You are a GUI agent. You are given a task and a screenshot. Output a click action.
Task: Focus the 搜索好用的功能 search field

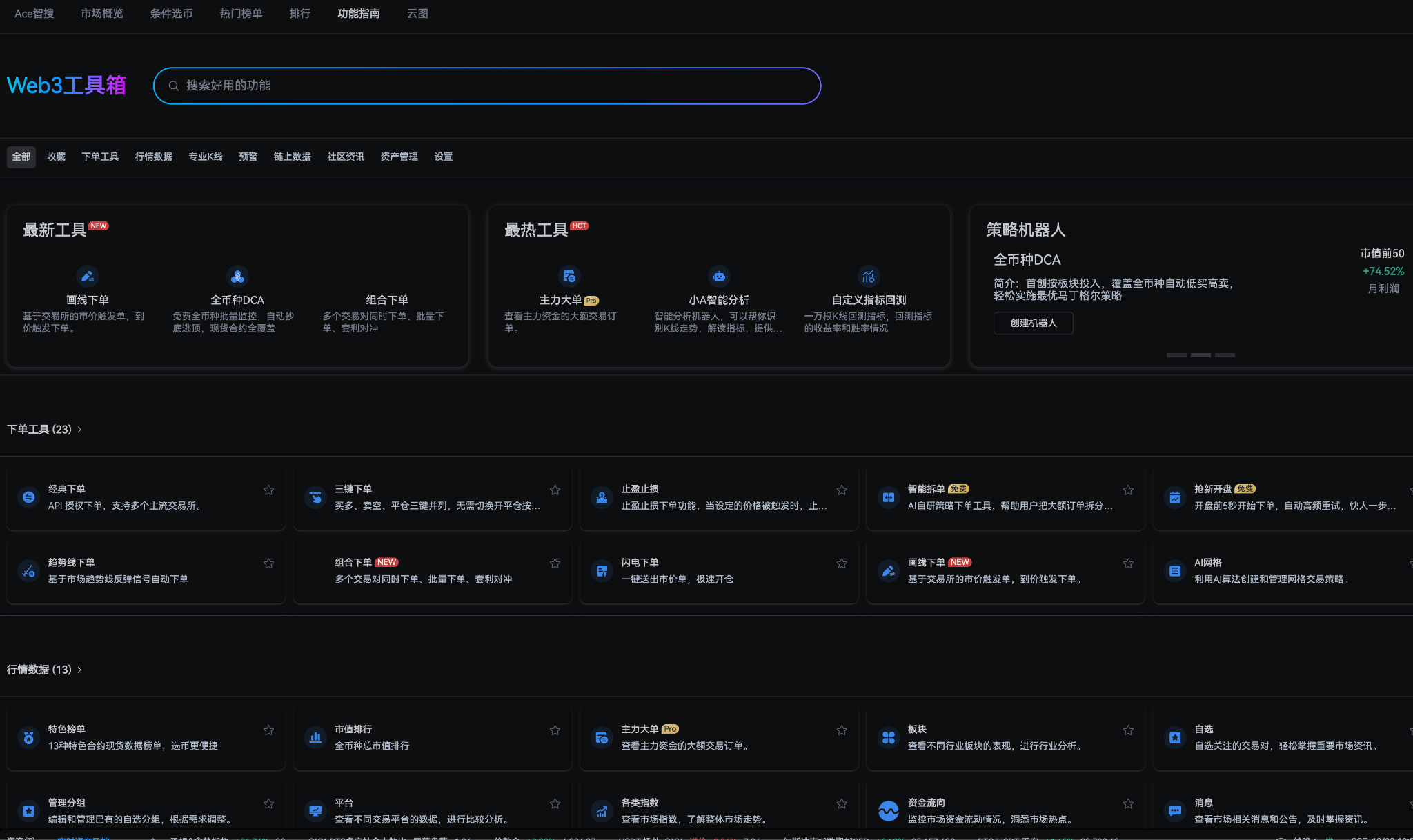point(487,86)
